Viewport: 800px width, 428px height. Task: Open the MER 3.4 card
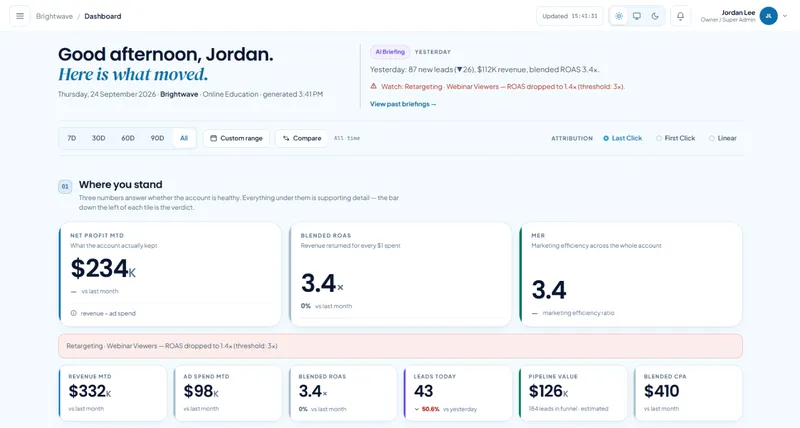click(631, 274)
